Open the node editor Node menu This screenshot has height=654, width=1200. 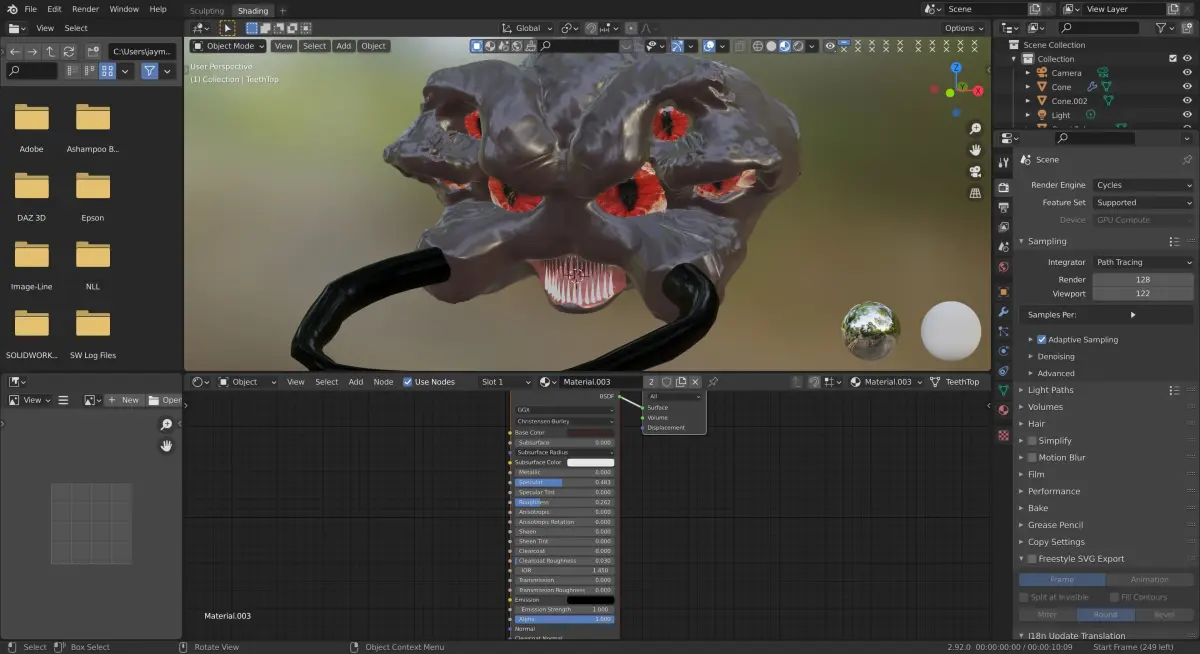coord(383,382)
